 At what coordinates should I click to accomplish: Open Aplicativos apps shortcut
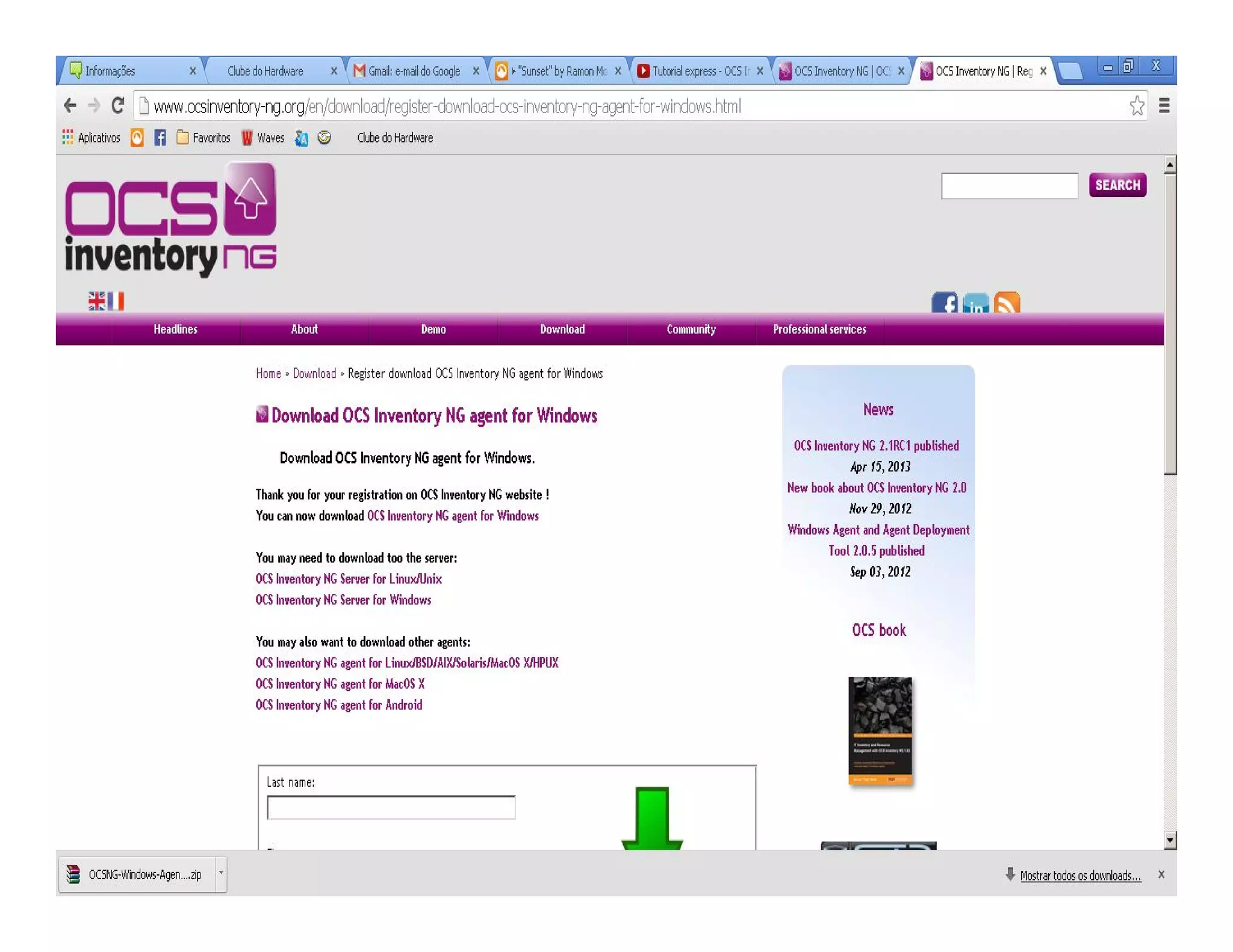92,138
